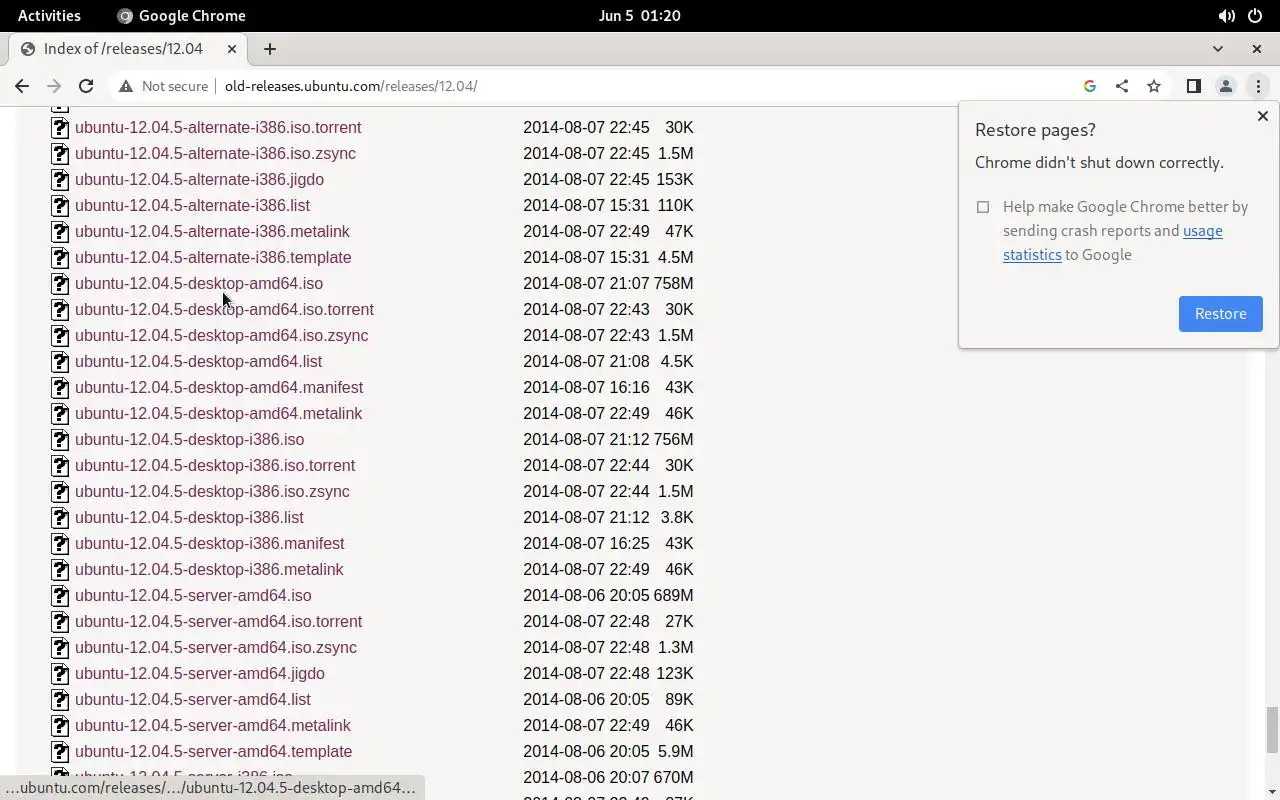Screen dimensions: 1280x800
Task: Close the Index of /releases/12.04 tab
Action: coord(232,48)
